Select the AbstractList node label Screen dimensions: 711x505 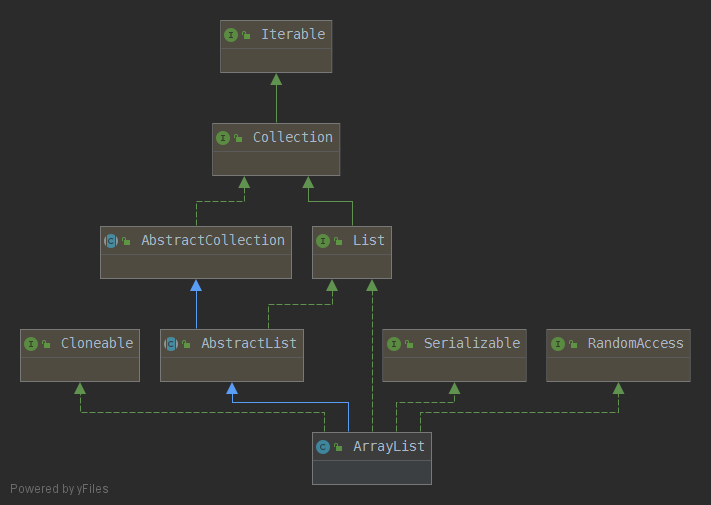coord(248,344)
